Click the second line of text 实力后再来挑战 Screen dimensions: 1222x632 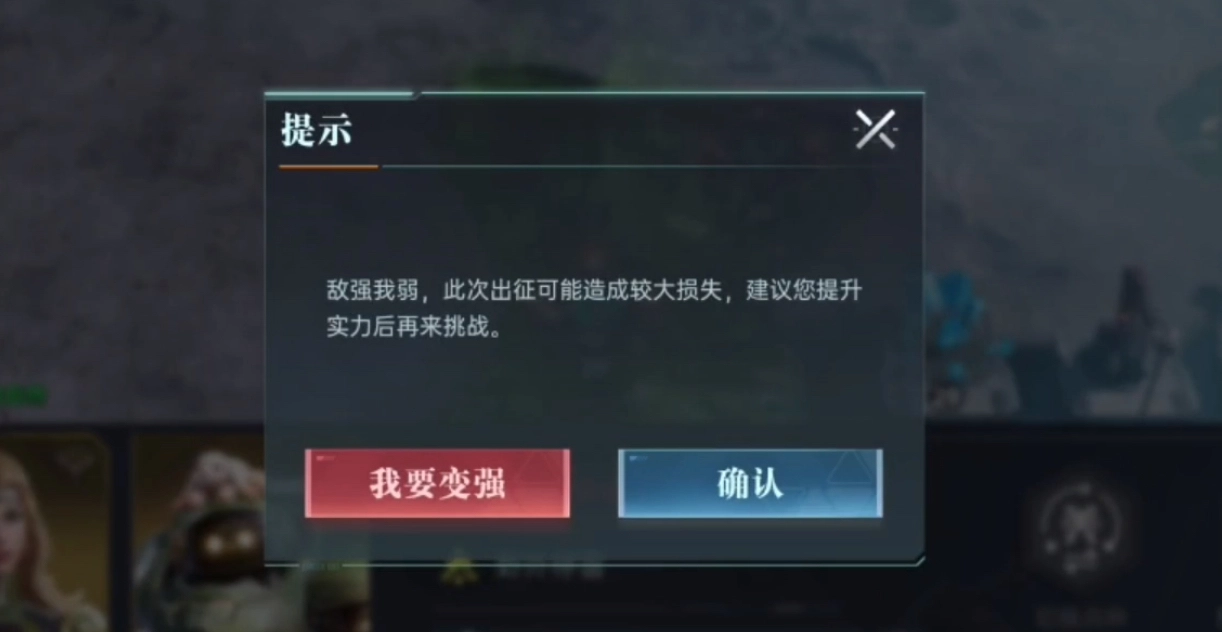414,327
